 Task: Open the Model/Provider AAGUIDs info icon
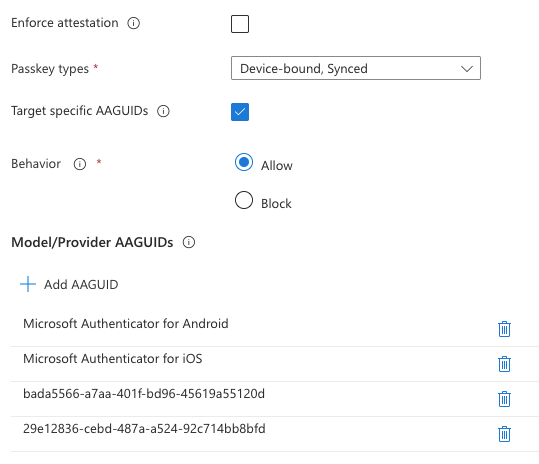tap(189, 242)
